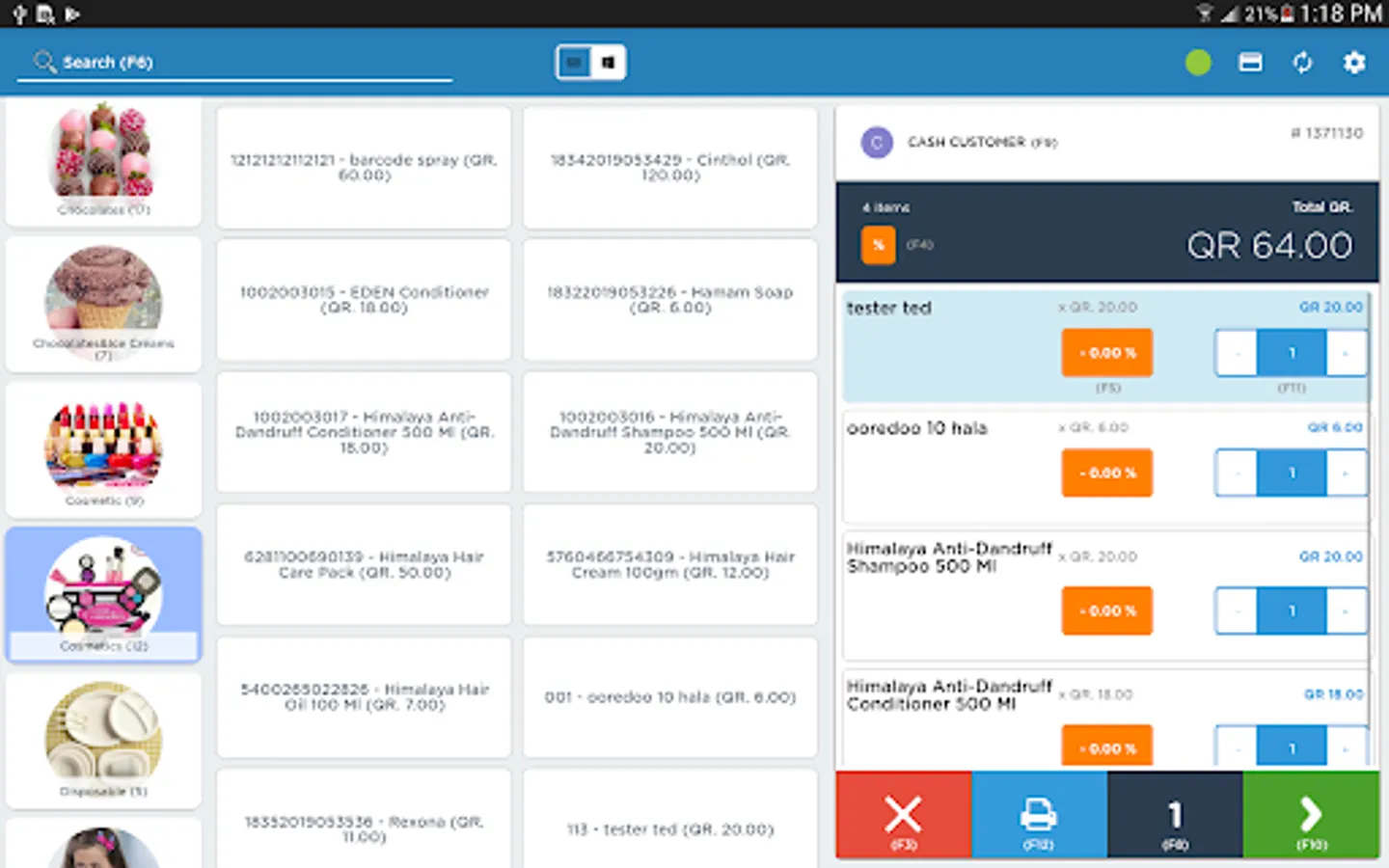
Task: Open discount button for tester ted
Action: [1106, 353]
